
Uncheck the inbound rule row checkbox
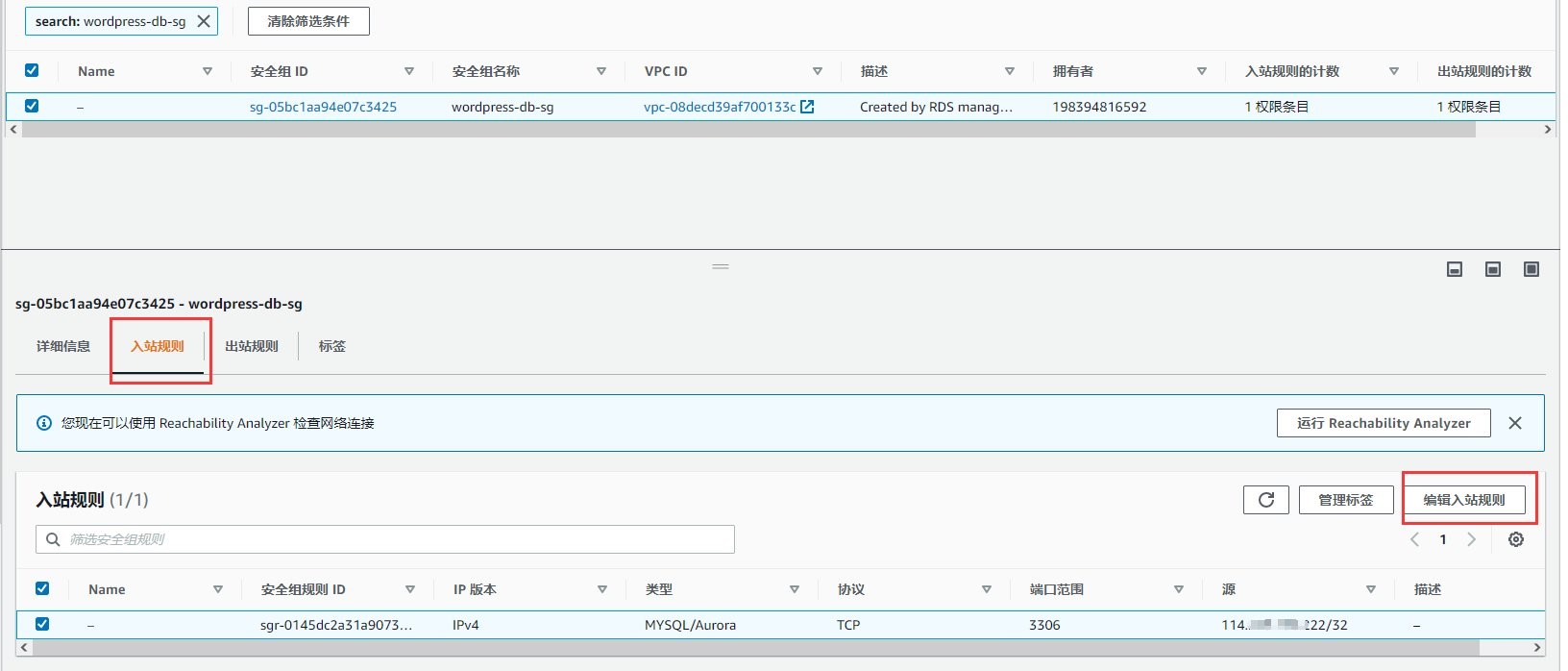[42, 624]
